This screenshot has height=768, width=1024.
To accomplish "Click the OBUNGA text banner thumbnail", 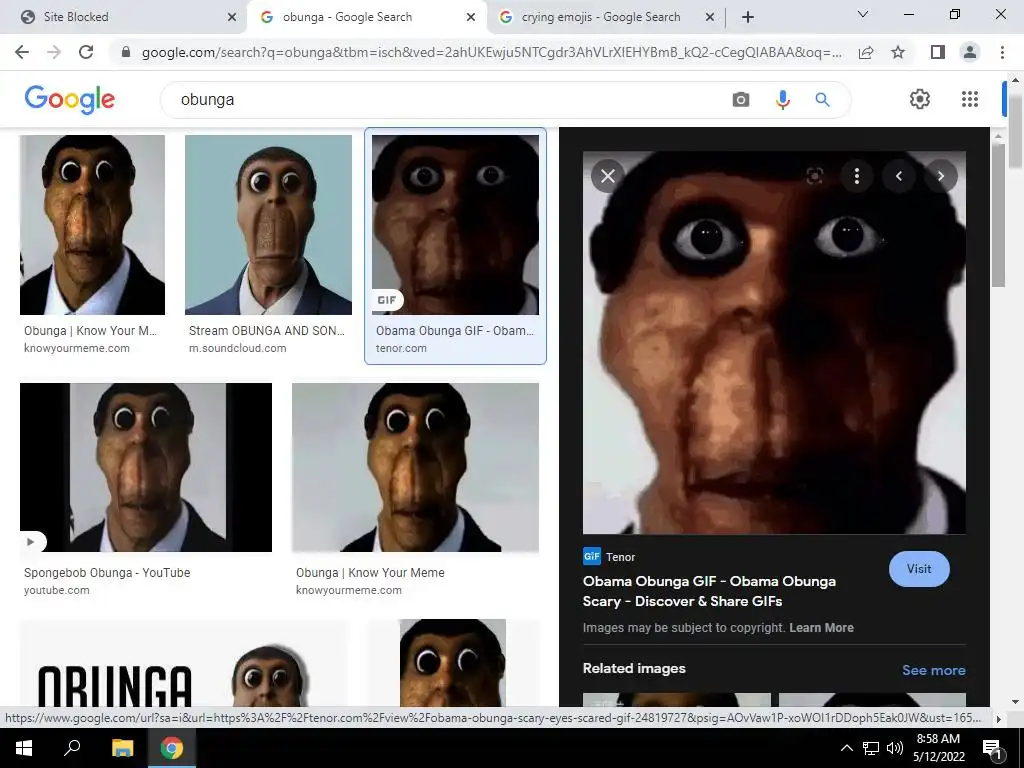I will (184, 663).
